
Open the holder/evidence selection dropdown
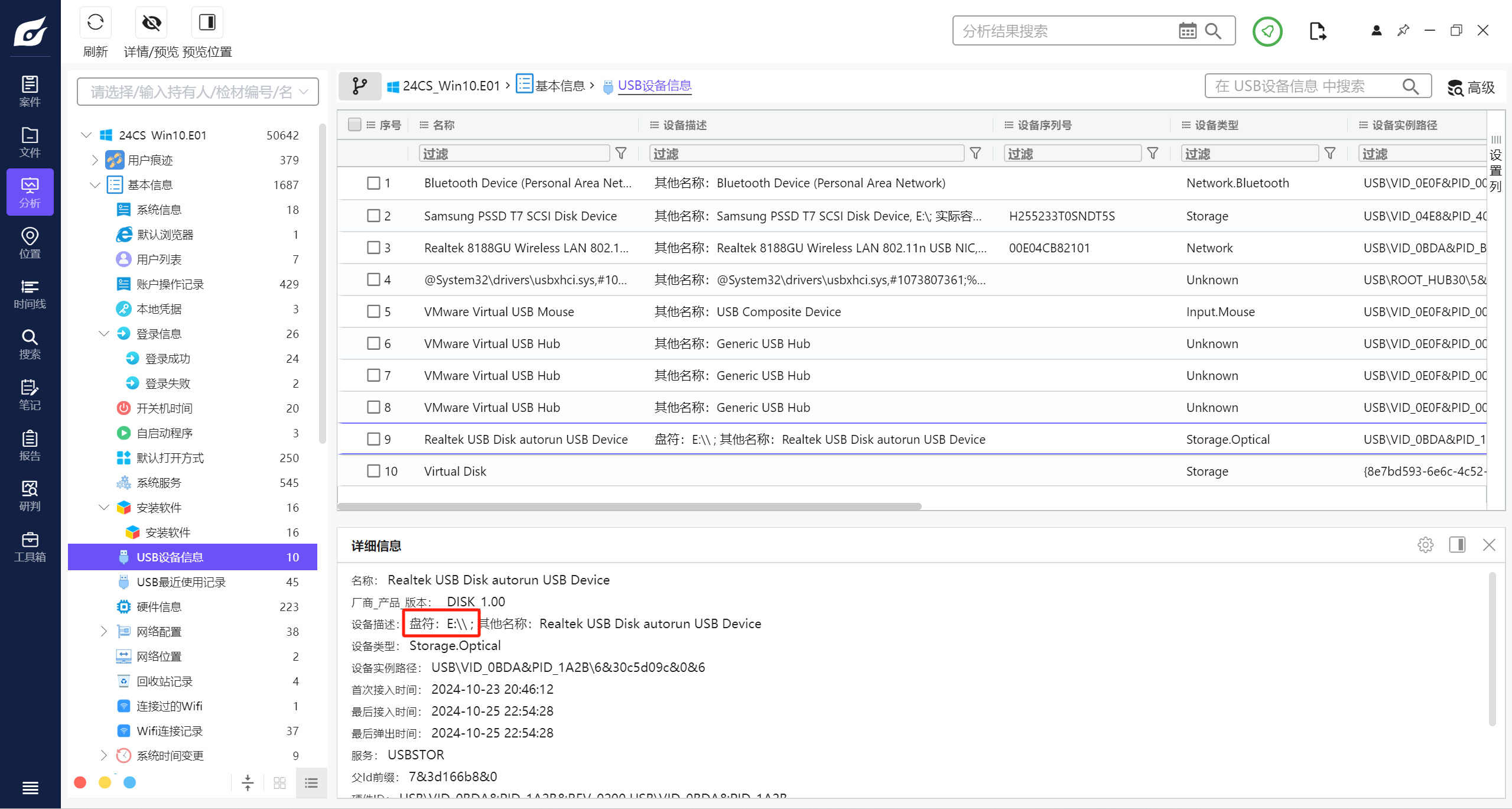(x=198, y=92)
